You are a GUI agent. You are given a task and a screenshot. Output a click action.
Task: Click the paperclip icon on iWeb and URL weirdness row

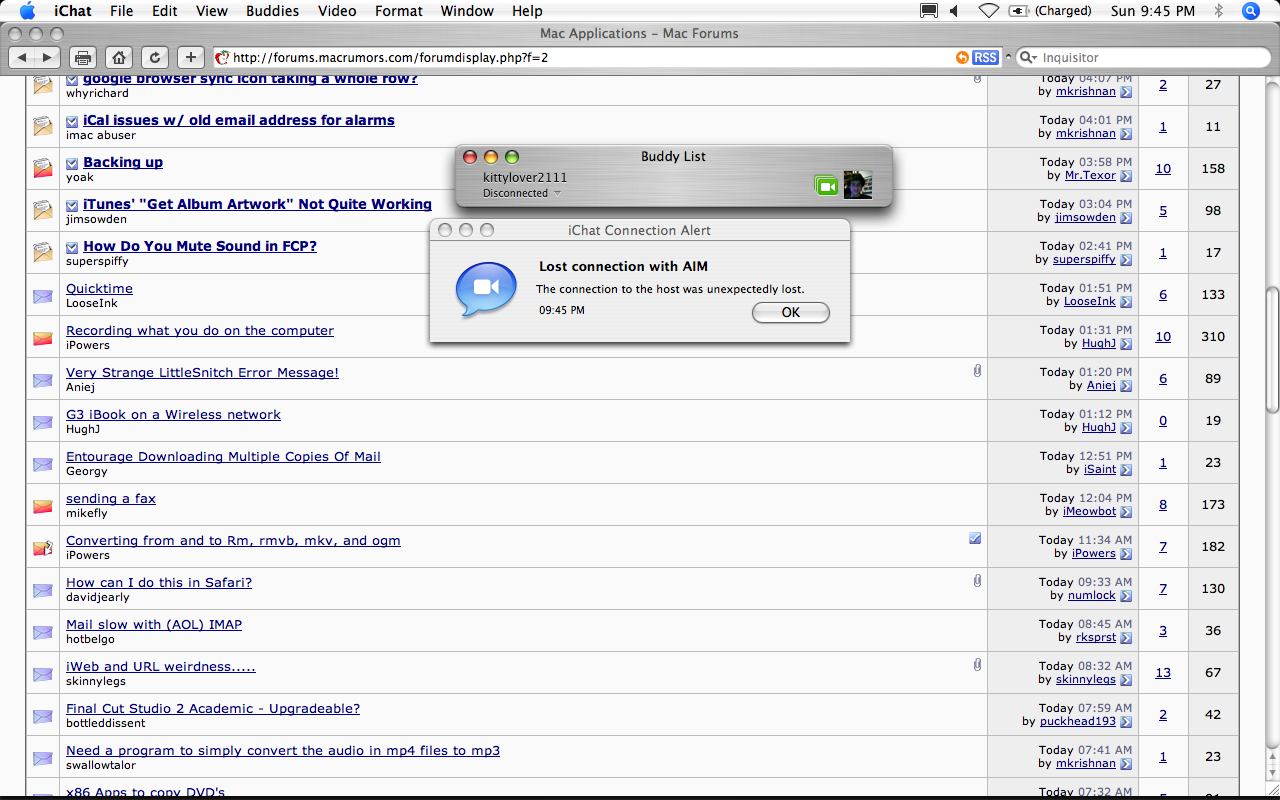coord(977,665)
